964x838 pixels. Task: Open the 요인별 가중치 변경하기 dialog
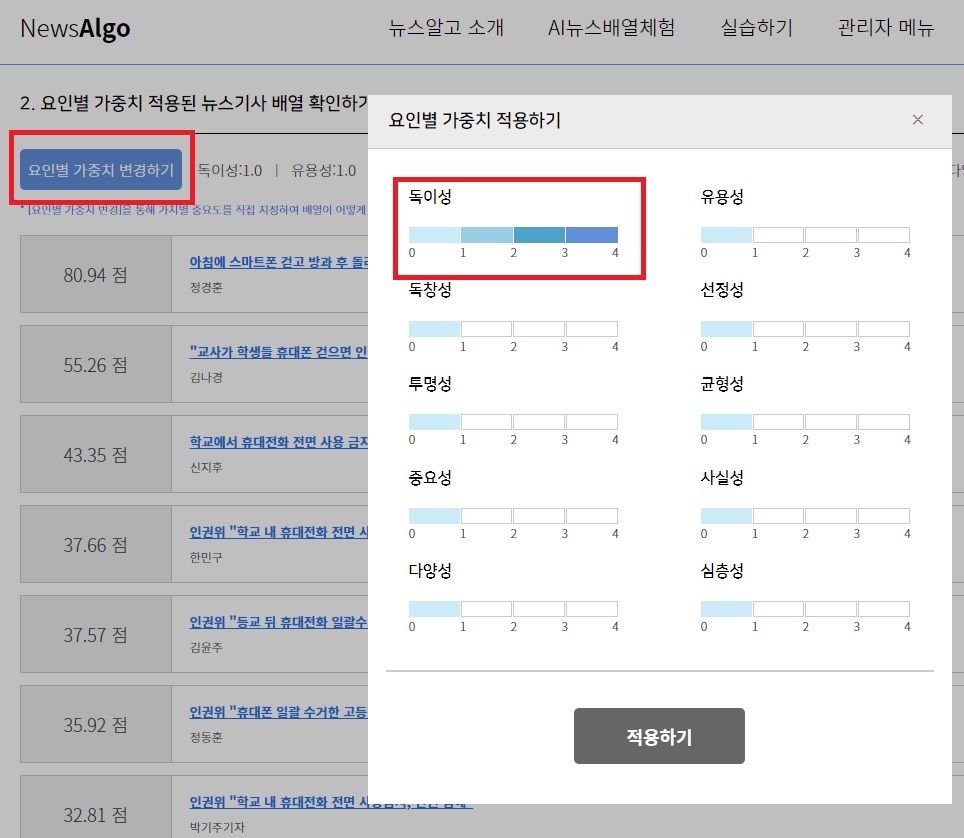[101, 169]
